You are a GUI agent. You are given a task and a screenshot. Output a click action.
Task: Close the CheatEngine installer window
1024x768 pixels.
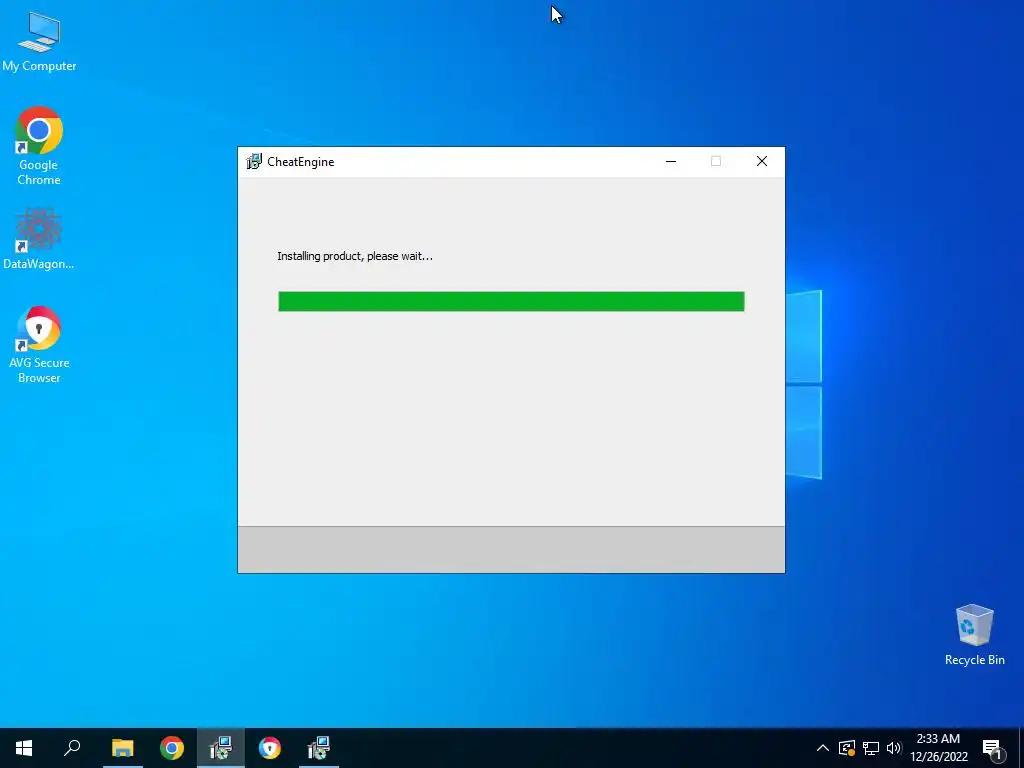pos(761,161)
